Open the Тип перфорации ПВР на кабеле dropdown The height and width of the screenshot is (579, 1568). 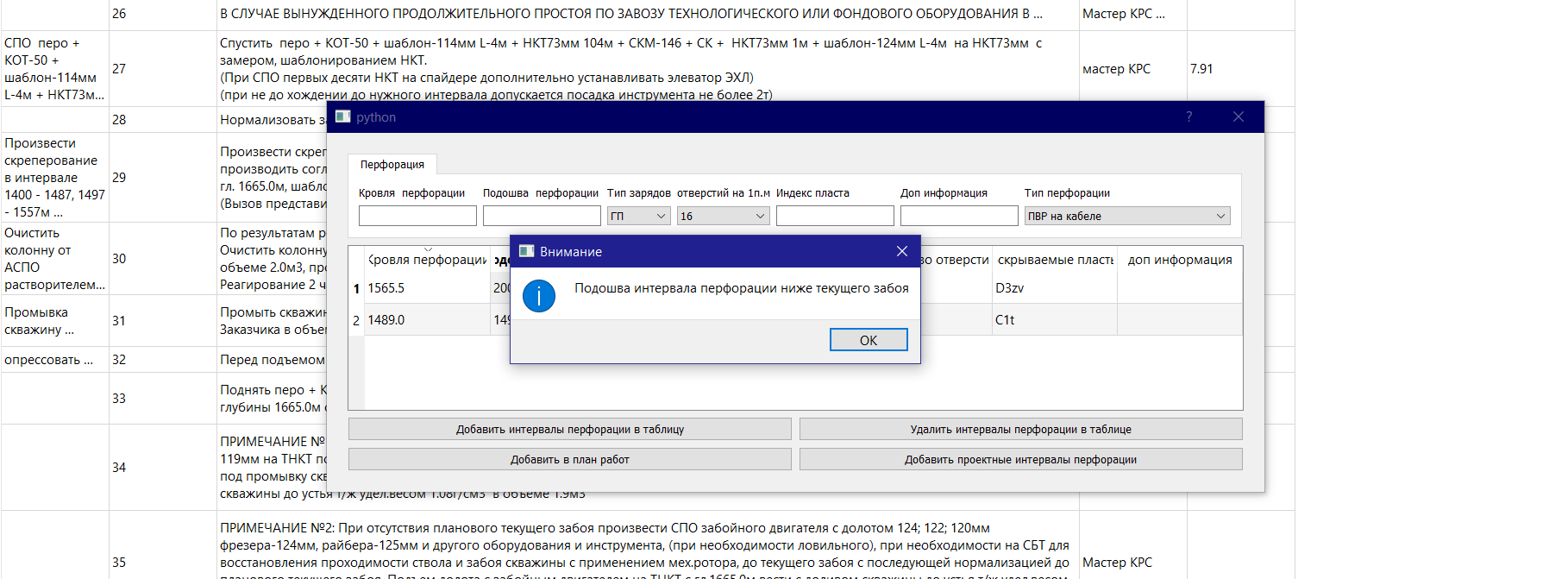point(1127,216)
